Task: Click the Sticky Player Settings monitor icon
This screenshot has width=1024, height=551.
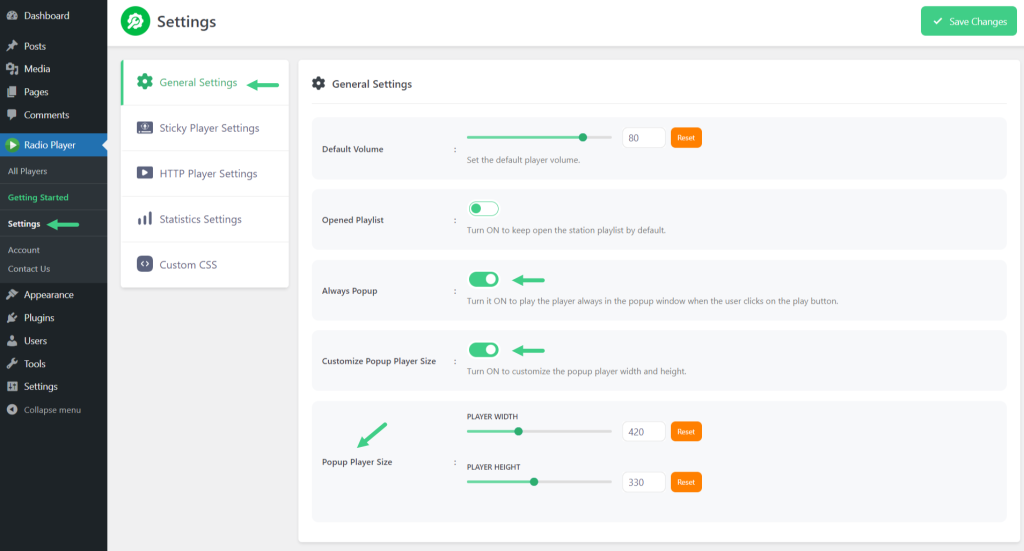Action: click(144, 127)
